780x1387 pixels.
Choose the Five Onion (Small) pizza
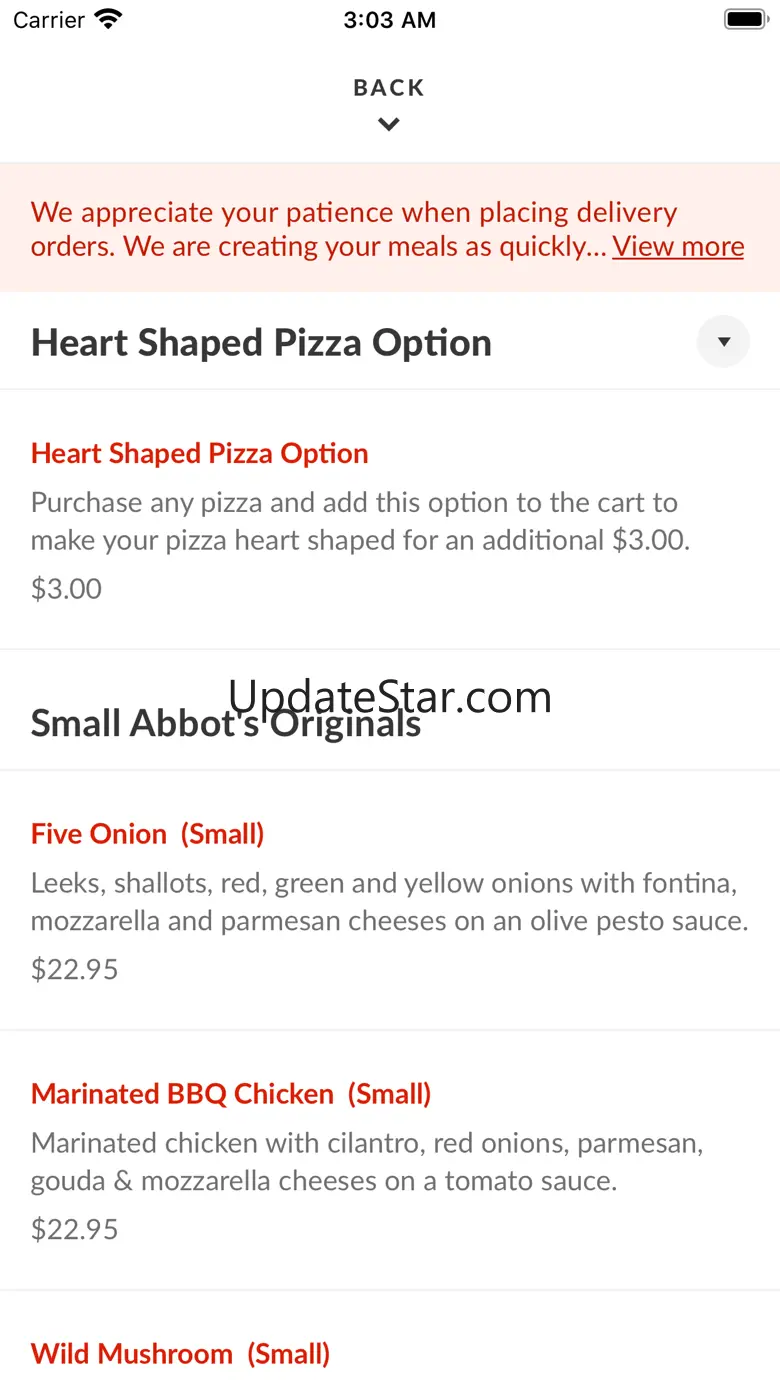click(148, 834)
